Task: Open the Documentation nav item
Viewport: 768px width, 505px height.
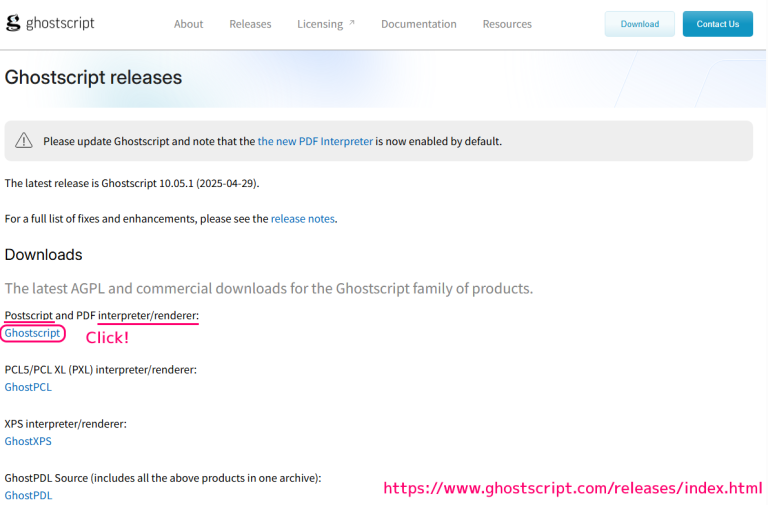Action: [418, 24]
